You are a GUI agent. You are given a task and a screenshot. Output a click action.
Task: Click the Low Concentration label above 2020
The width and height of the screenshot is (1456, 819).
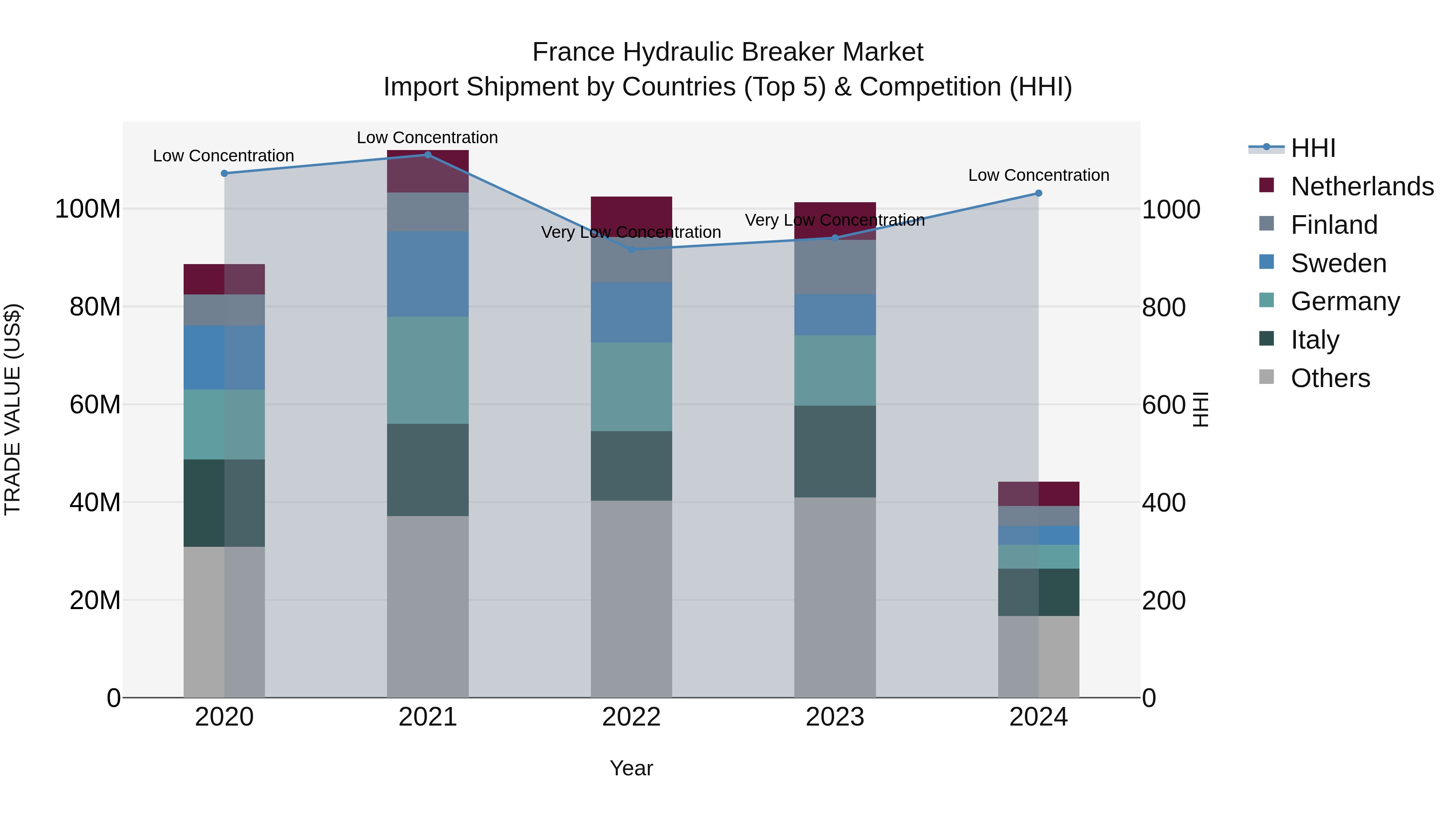pyautogui.click(x=224, y=155)
